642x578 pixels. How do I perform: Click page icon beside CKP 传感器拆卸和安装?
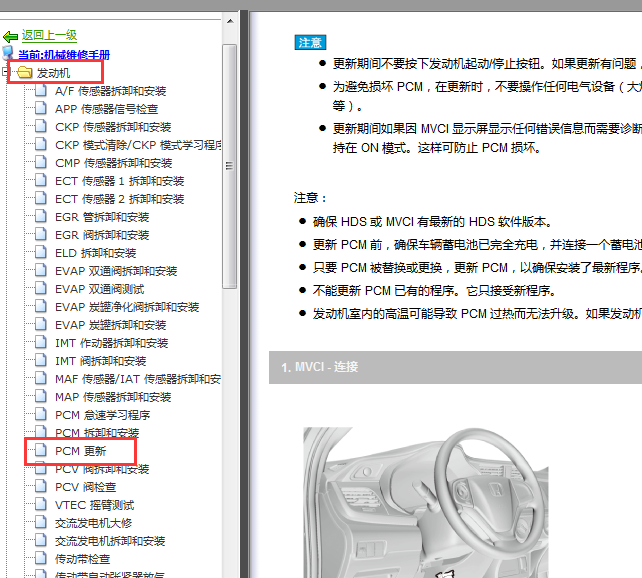click(41, 126)
